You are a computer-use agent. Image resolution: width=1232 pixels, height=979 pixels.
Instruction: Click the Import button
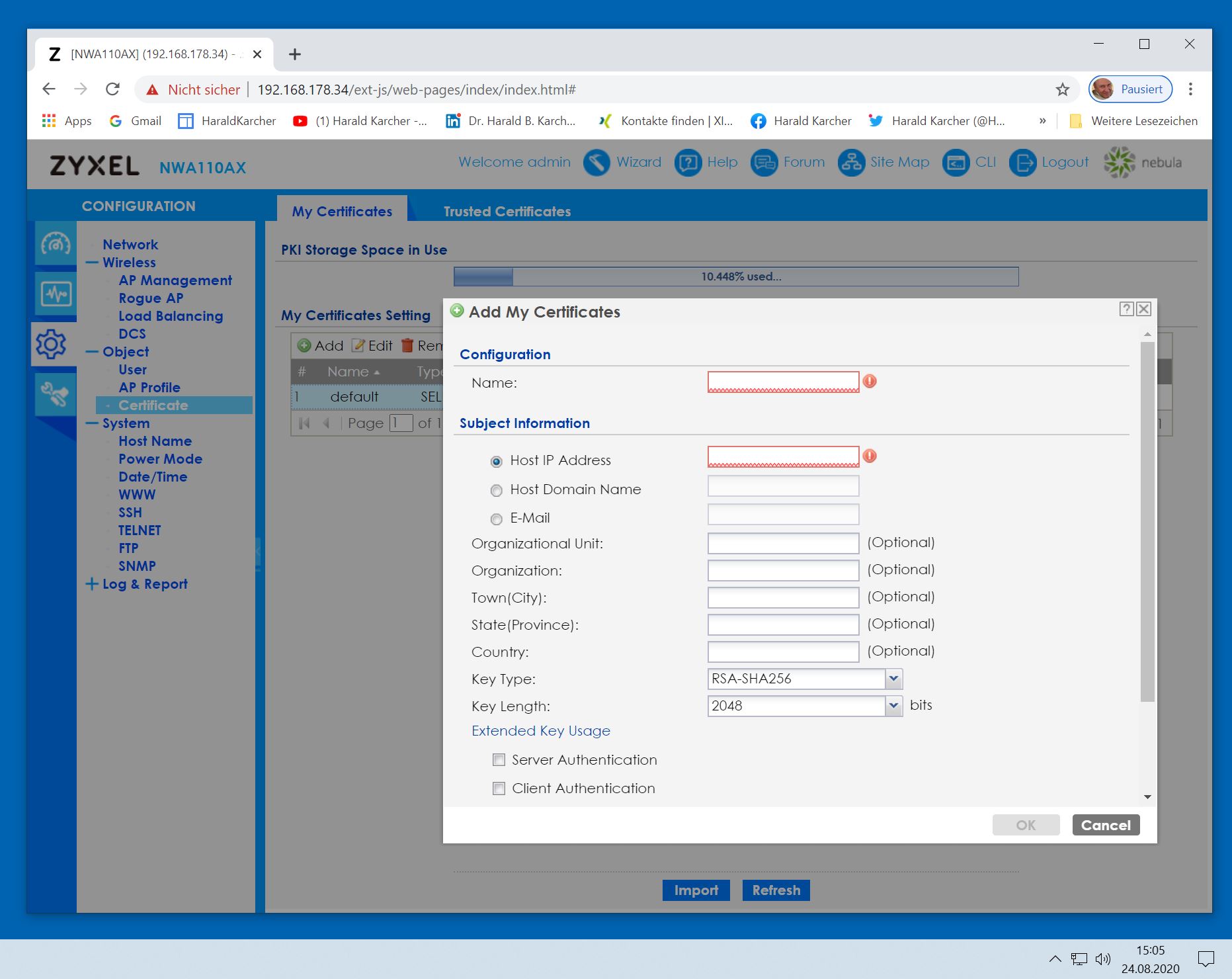[x=695, y=890]
